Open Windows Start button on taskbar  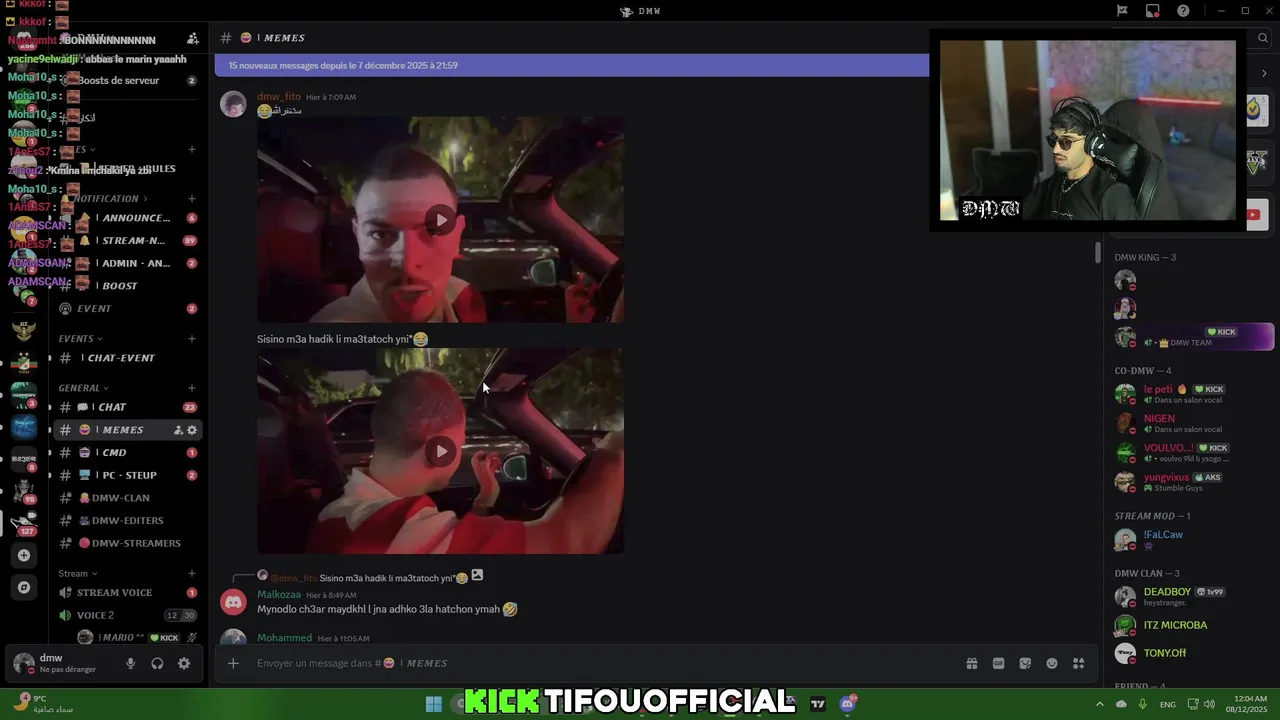(x=434, y=704)
